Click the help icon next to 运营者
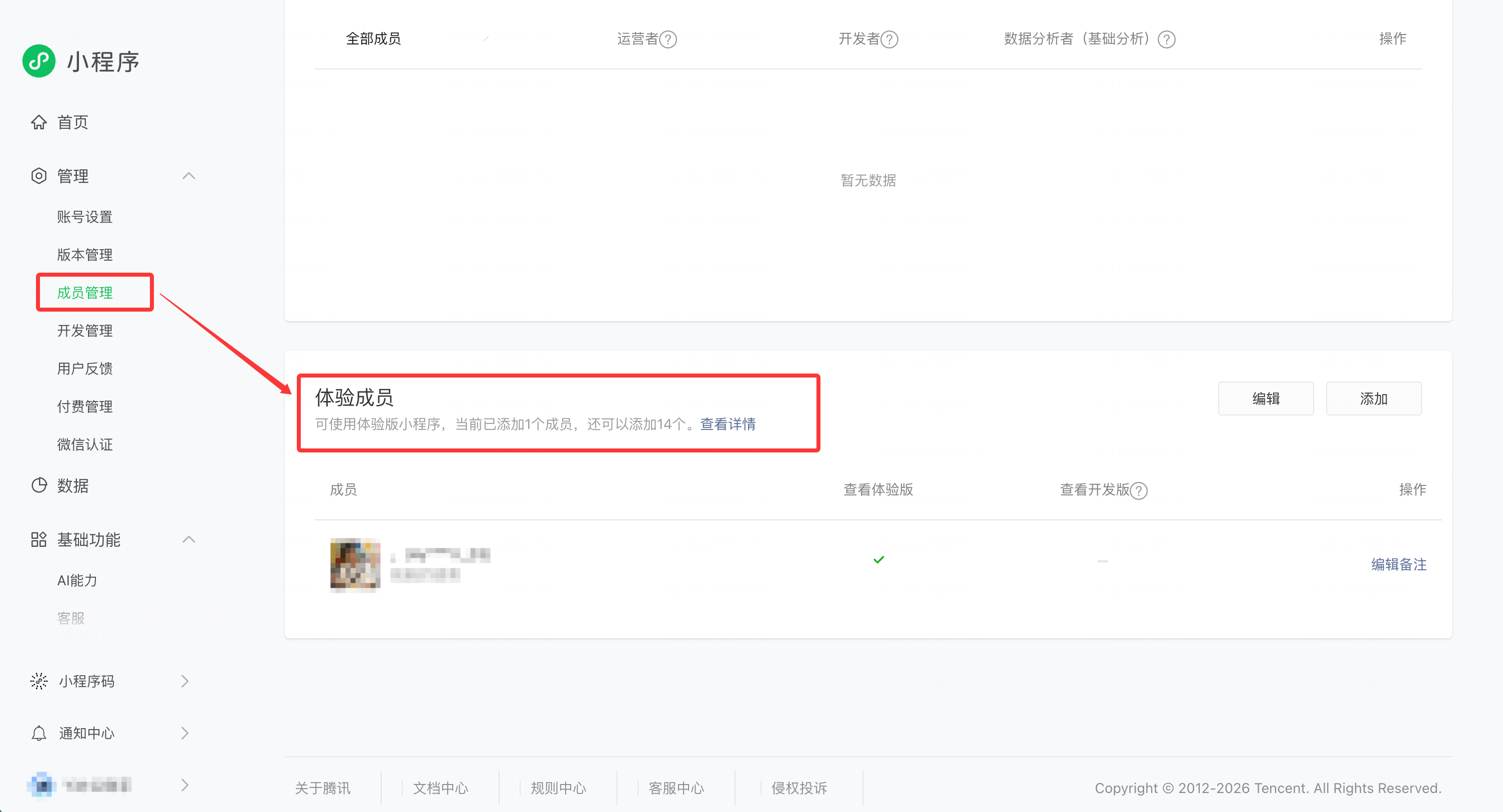Screen dimensions: 1503x812 pos(668,39)
